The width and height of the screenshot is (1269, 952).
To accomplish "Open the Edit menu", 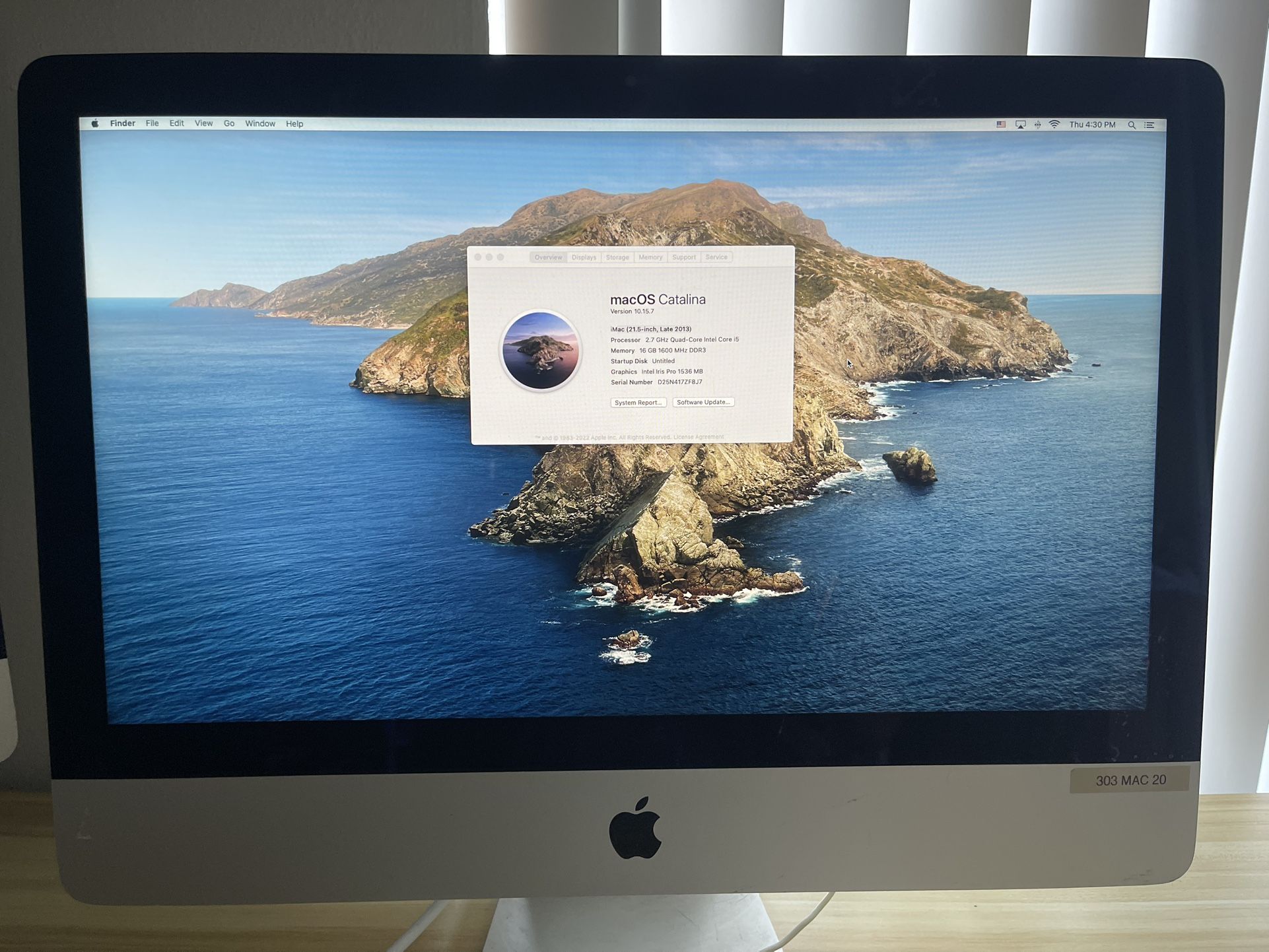I will 177,123.
